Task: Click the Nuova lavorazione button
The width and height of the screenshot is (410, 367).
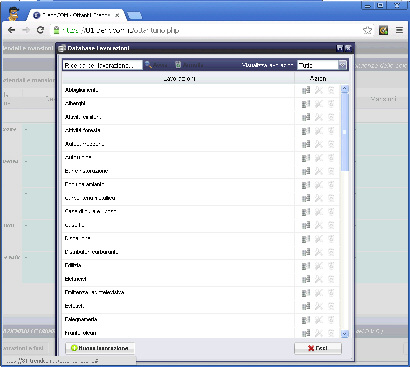Action: point(100,348)
